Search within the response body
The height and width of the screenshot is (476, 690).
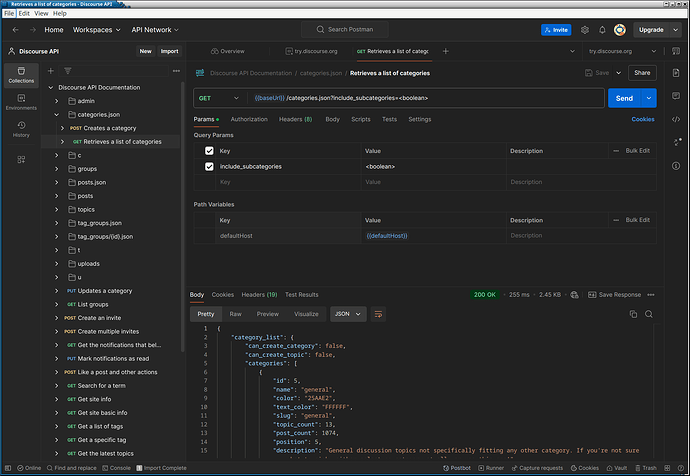pos(649,314)
